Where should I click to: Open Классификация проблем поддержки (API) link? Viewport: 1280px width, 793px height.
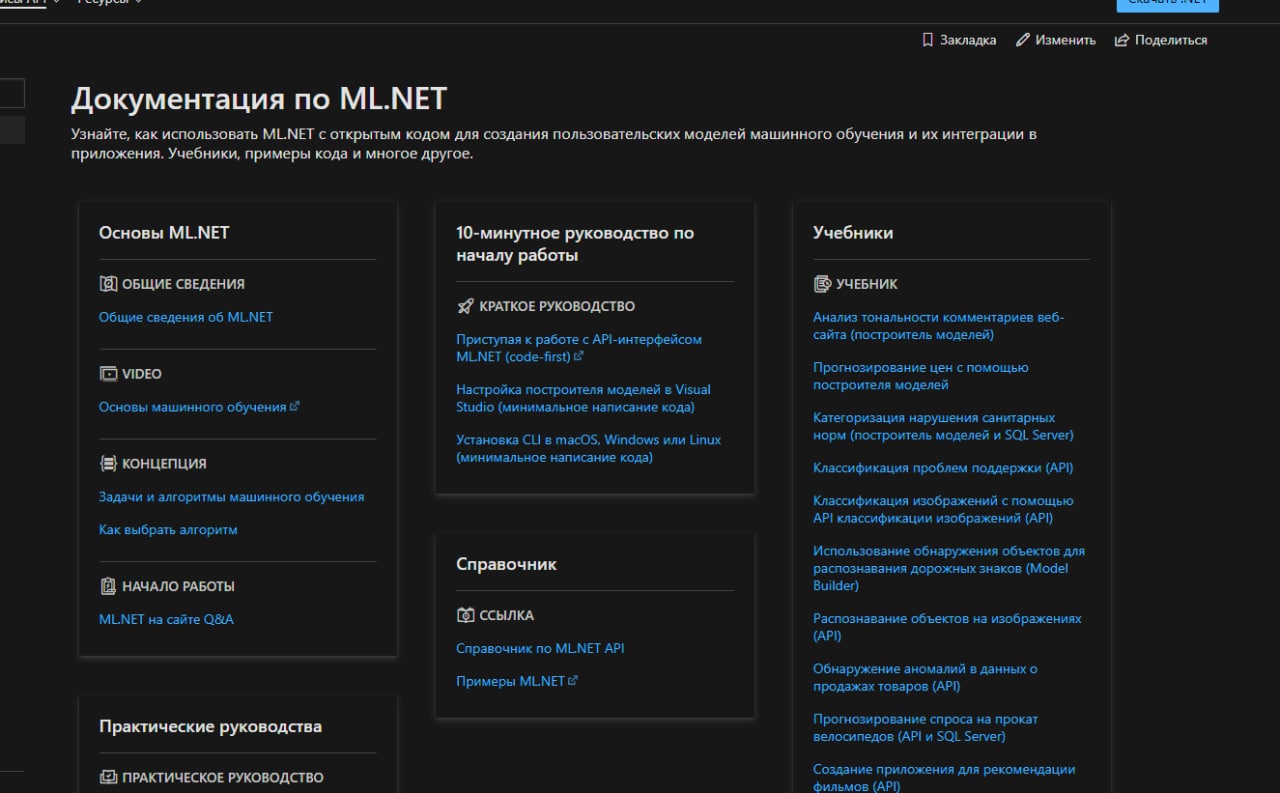click(943, 468)
